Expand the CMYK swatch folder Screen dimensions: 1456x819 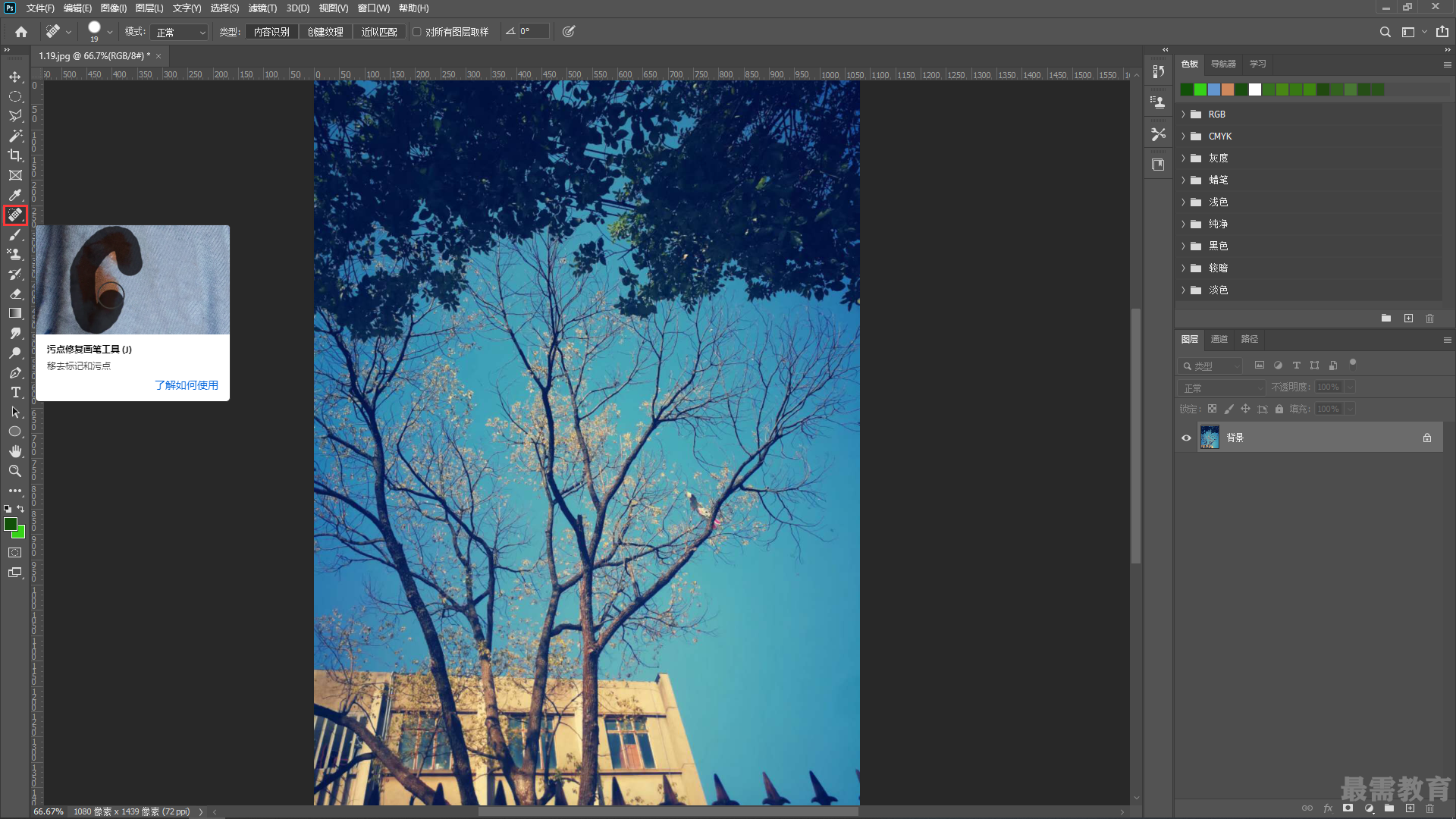[x=1183, y=136]
